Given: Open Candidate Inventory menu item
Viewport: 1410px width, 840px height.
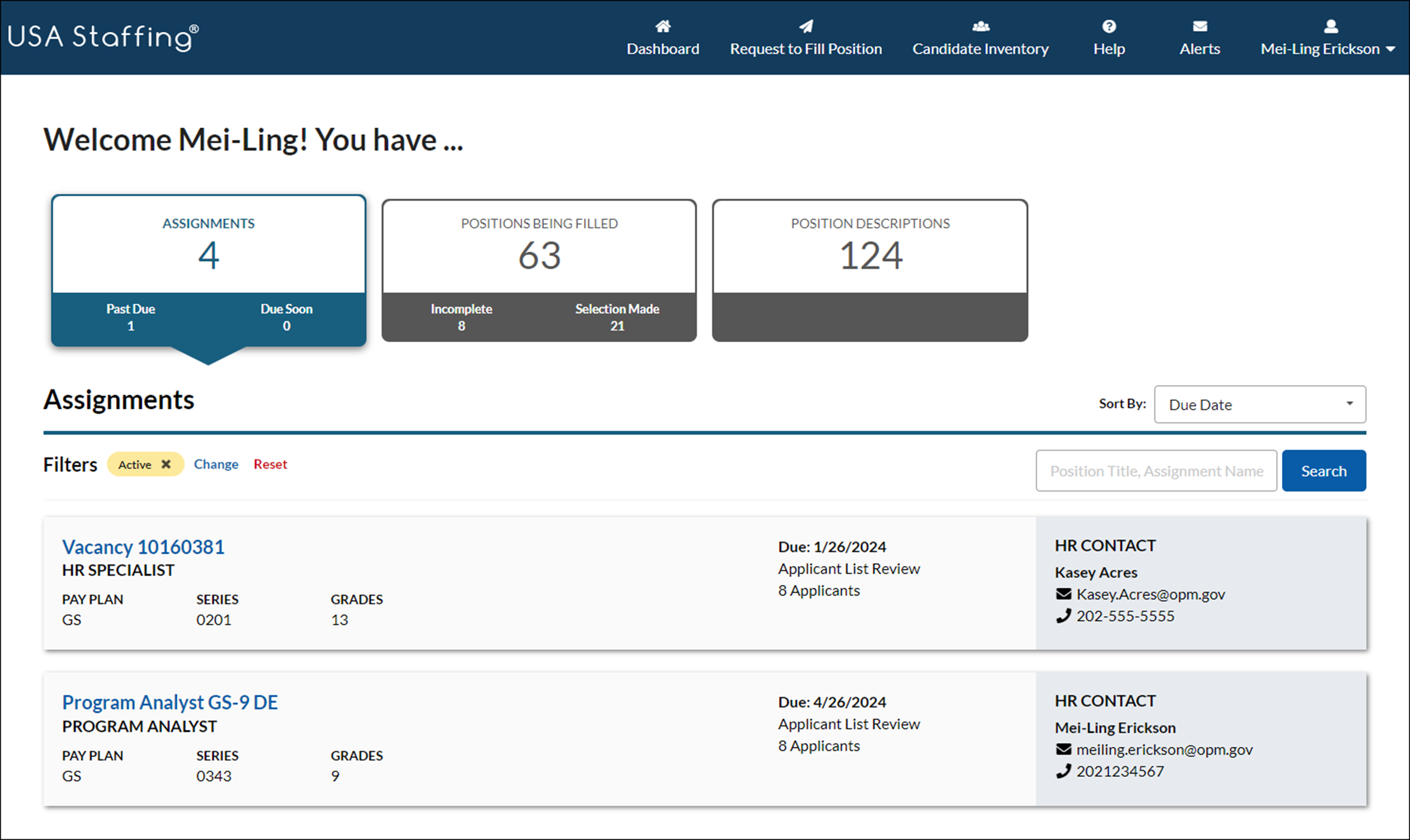Looking at the screenshot, I should [x=980, y=37].
